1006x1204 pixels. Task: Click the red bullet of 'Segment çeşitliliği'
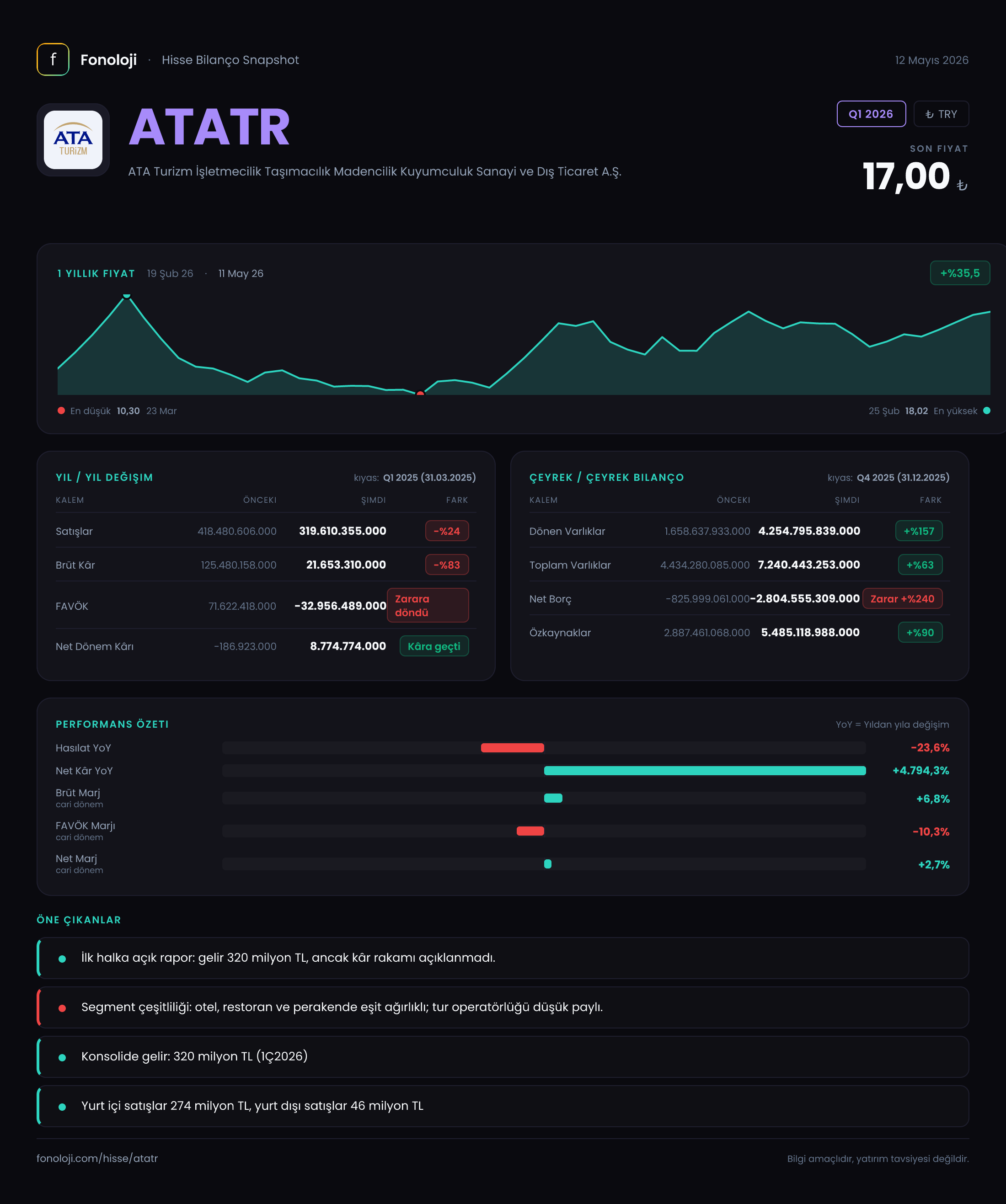62,1008
